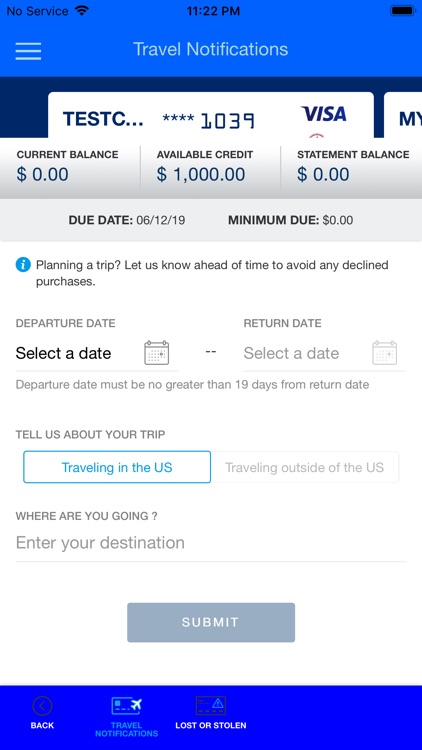Tap the VISA logo on the card
Screen dimensions: 422x750
pos(323,114)
